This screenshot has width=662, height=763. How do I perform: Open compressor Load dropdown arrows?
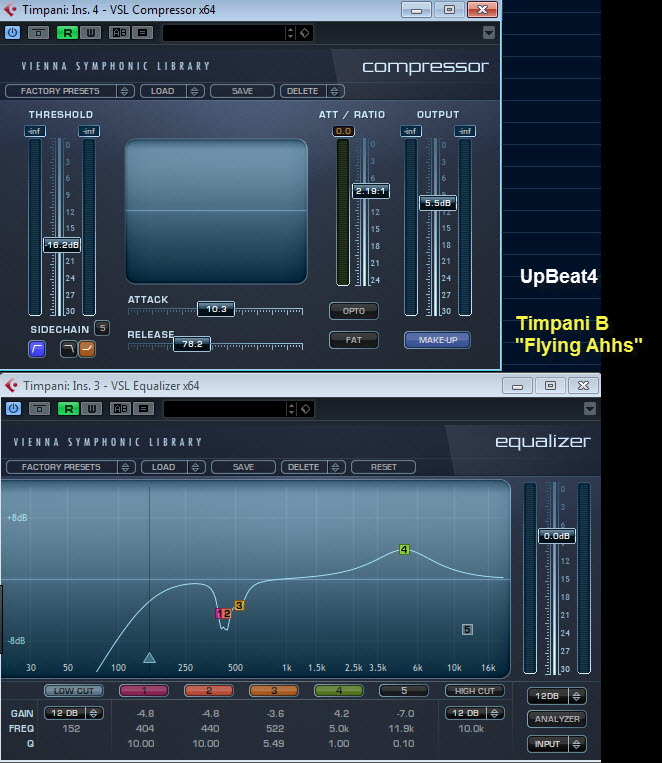[195, 91]
